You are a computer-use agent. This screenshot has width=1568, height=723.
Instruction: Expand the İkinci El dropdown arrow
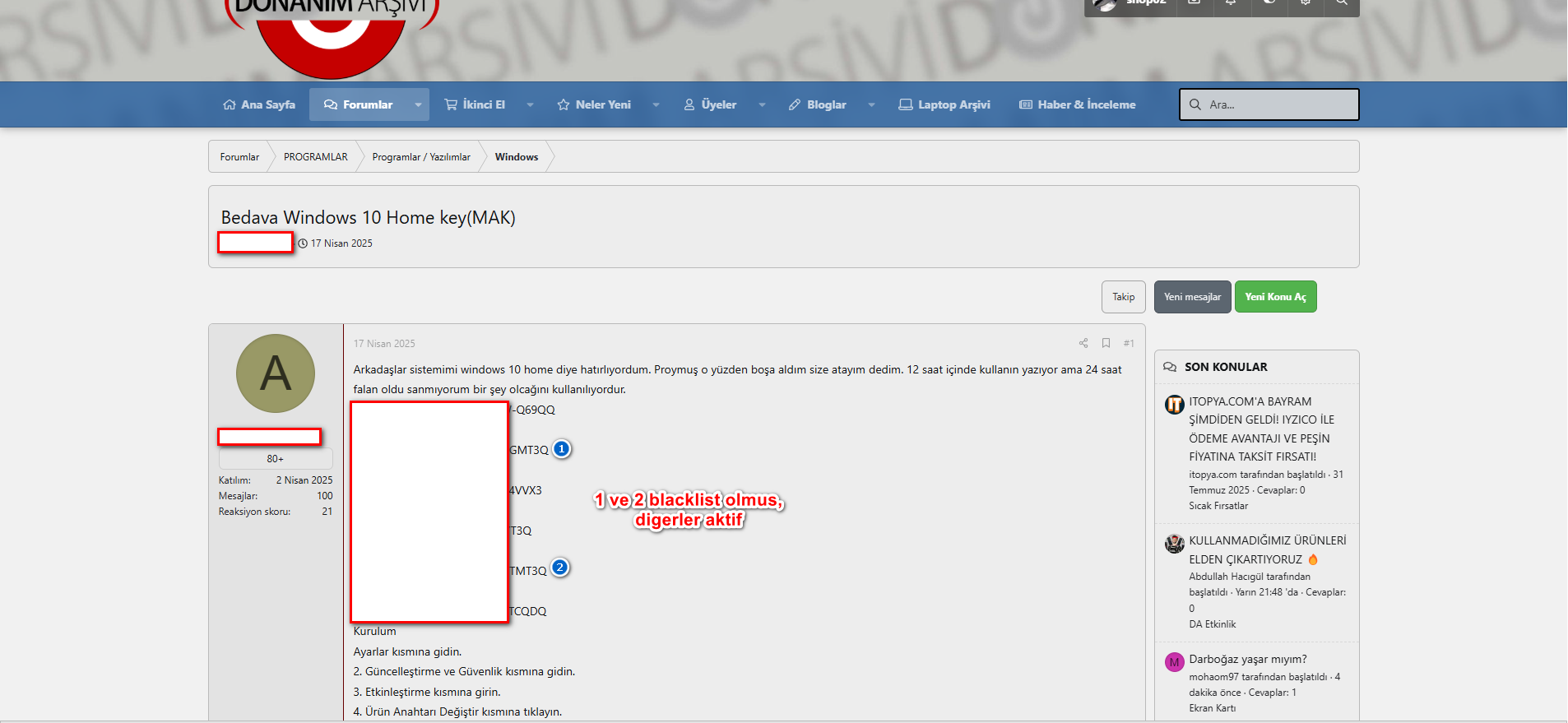coord(530,104)
